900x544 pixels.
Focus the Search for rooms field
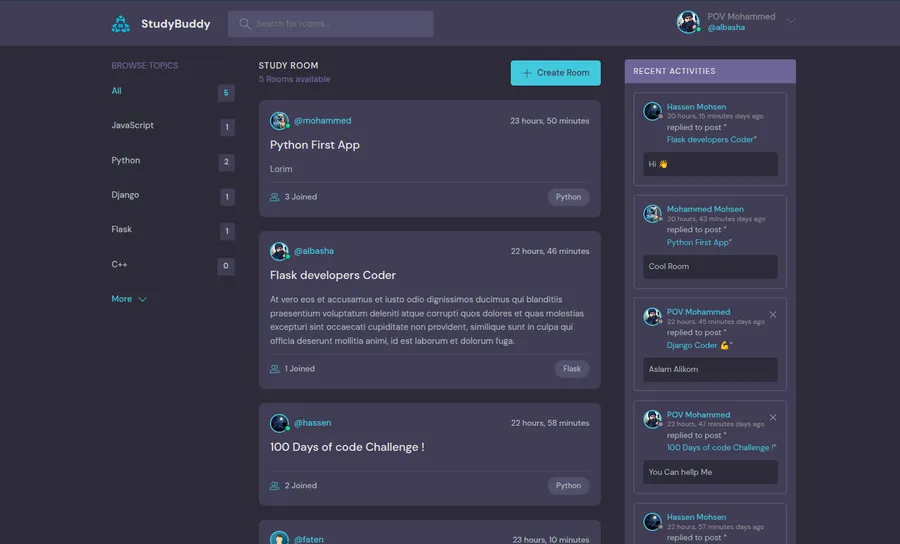(331, 24)
